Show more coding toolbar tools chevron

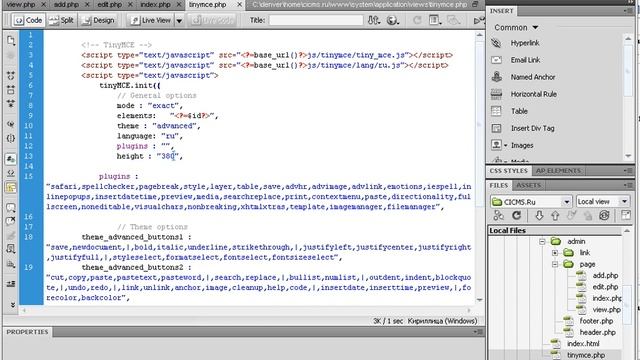[x=12, y=304]
